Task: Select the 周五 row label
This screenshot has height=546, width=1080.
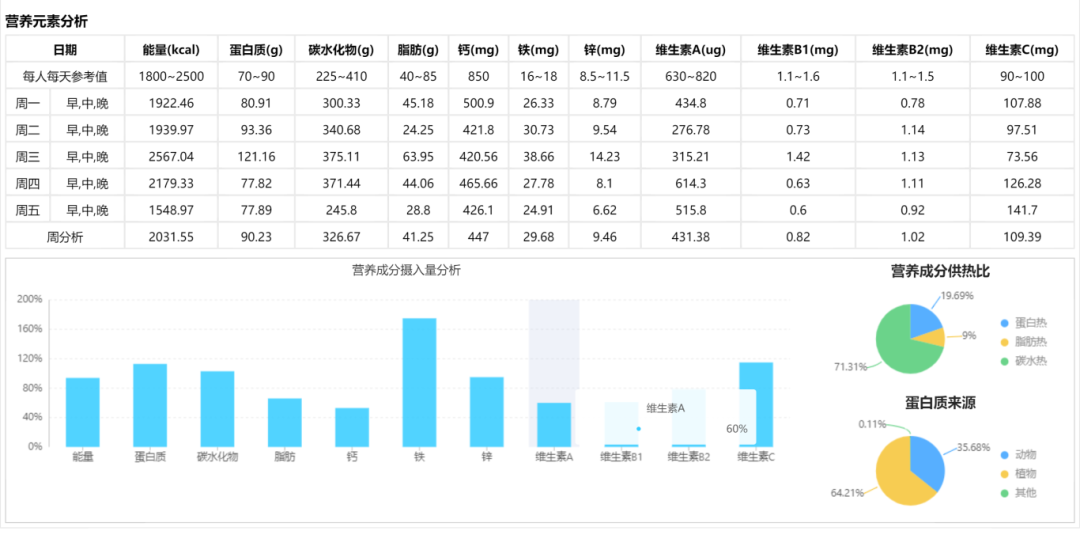Action: tap(28, 211)
